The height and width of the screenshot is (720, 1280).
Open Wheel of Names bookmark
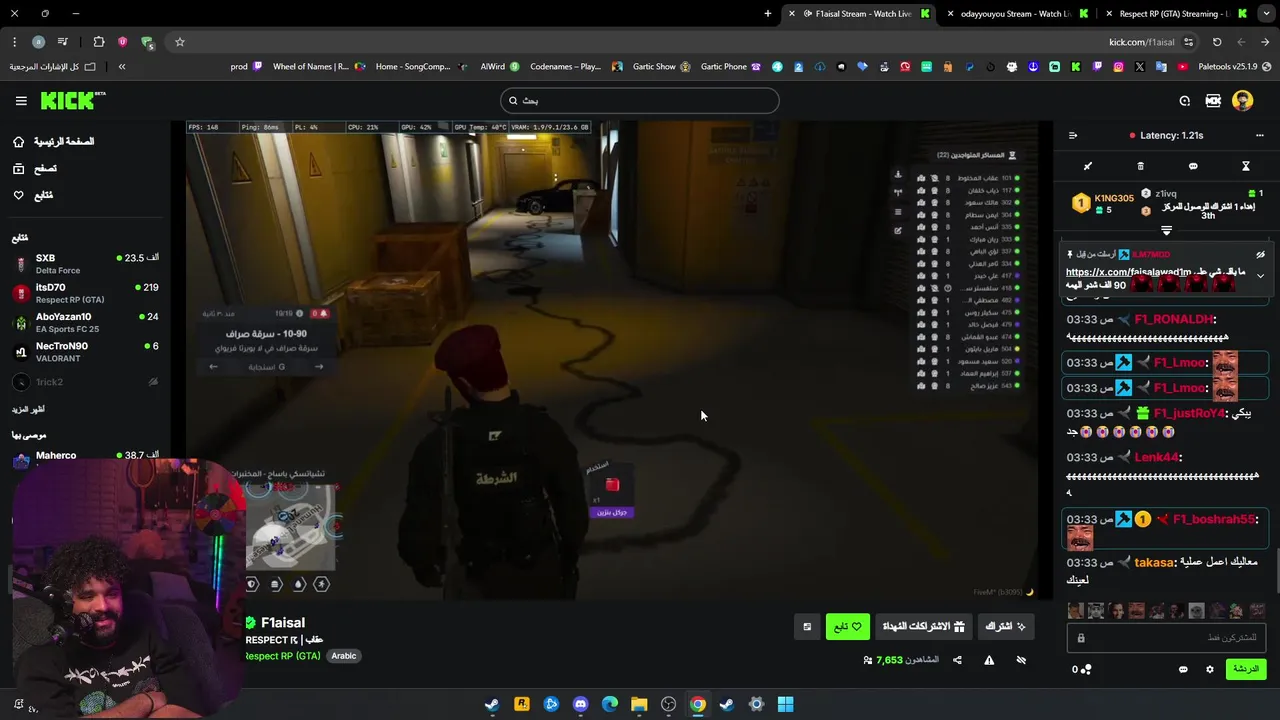click(x=319, y=67)
